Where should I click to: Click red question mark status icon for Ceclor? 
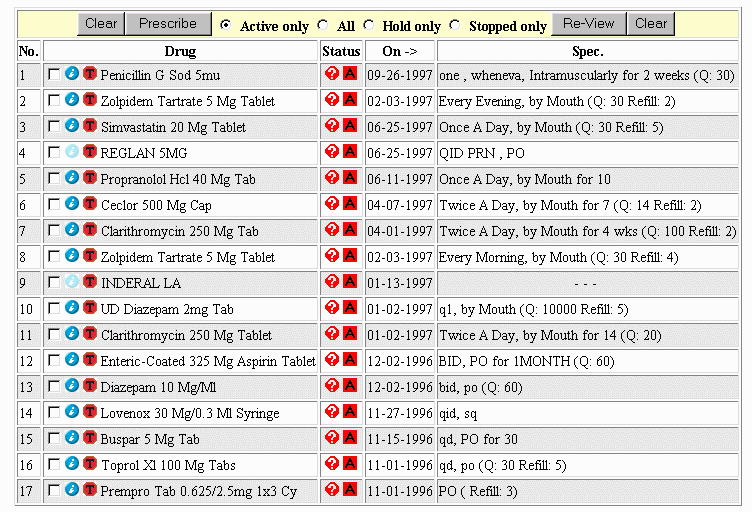[332, 204]
